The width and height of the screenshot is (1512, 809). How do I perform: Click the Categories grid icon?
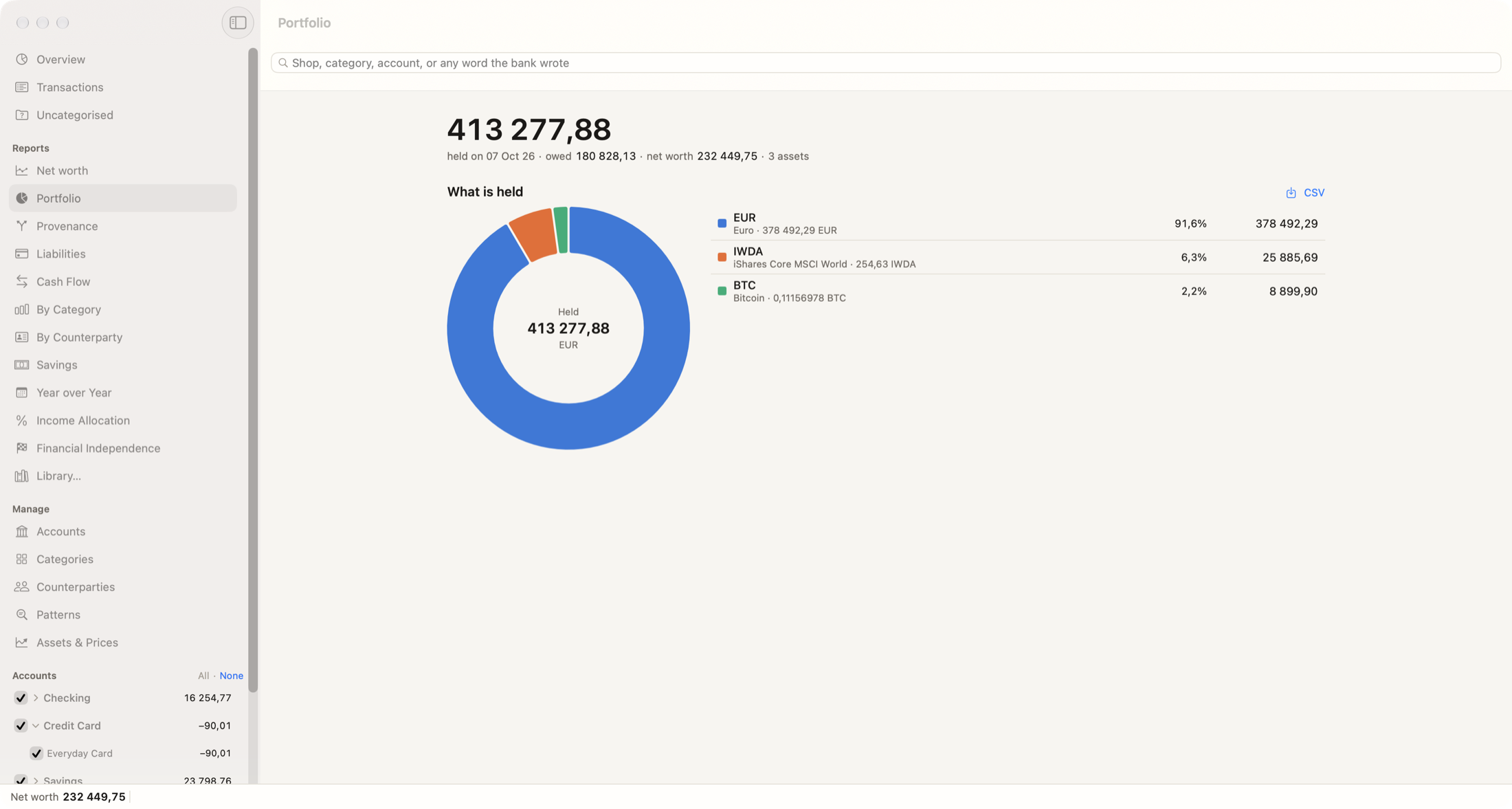(22, 559)
